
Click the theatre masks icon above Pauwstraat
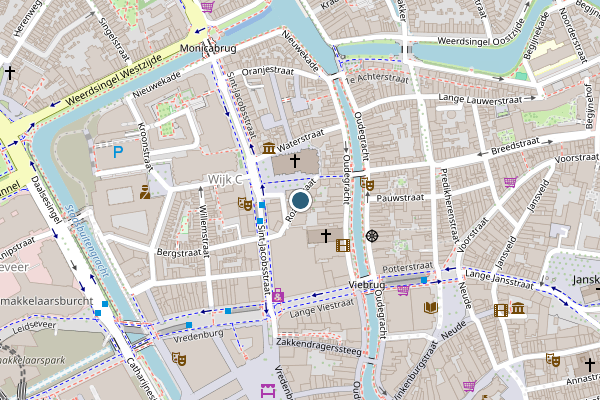[x=367, y=184]
